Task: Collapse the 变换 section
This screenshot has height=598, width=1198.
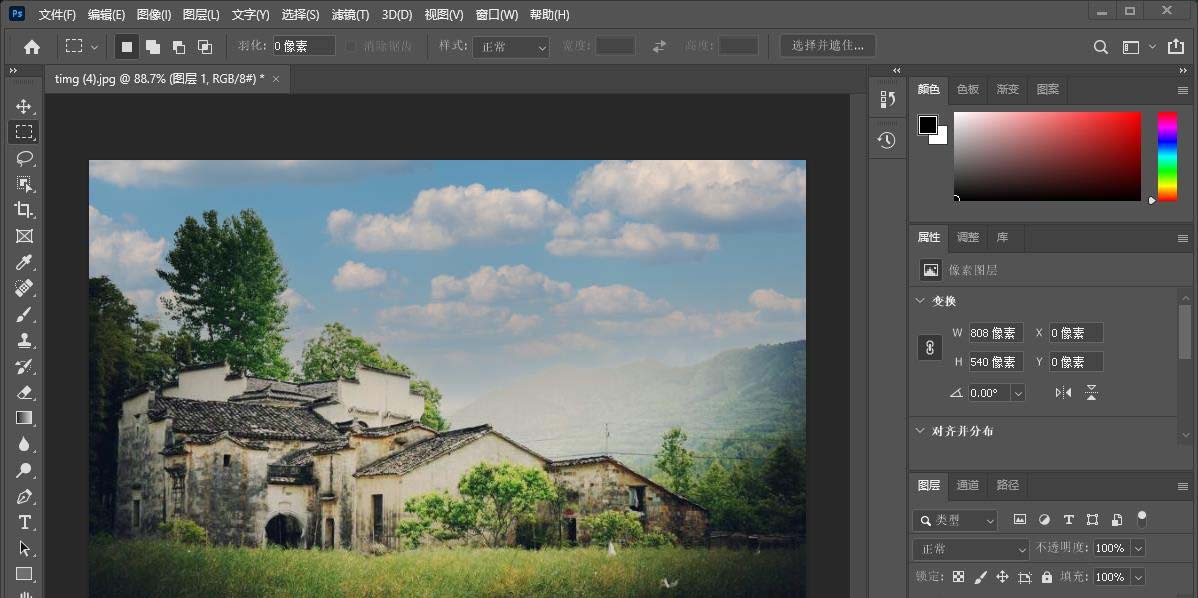Action: click(920, 300)
